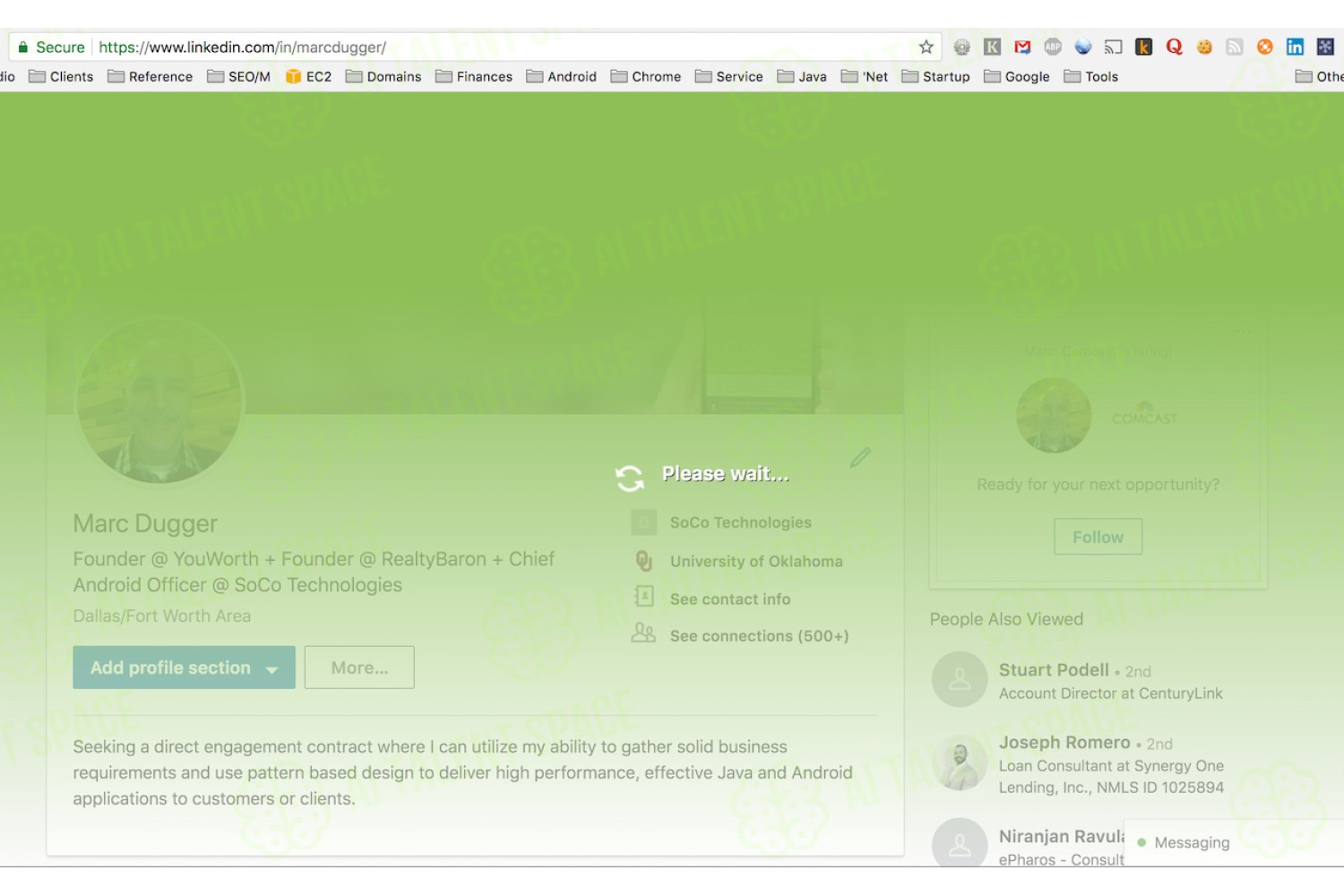Open the Service bookmark folder

pos(728,76)
